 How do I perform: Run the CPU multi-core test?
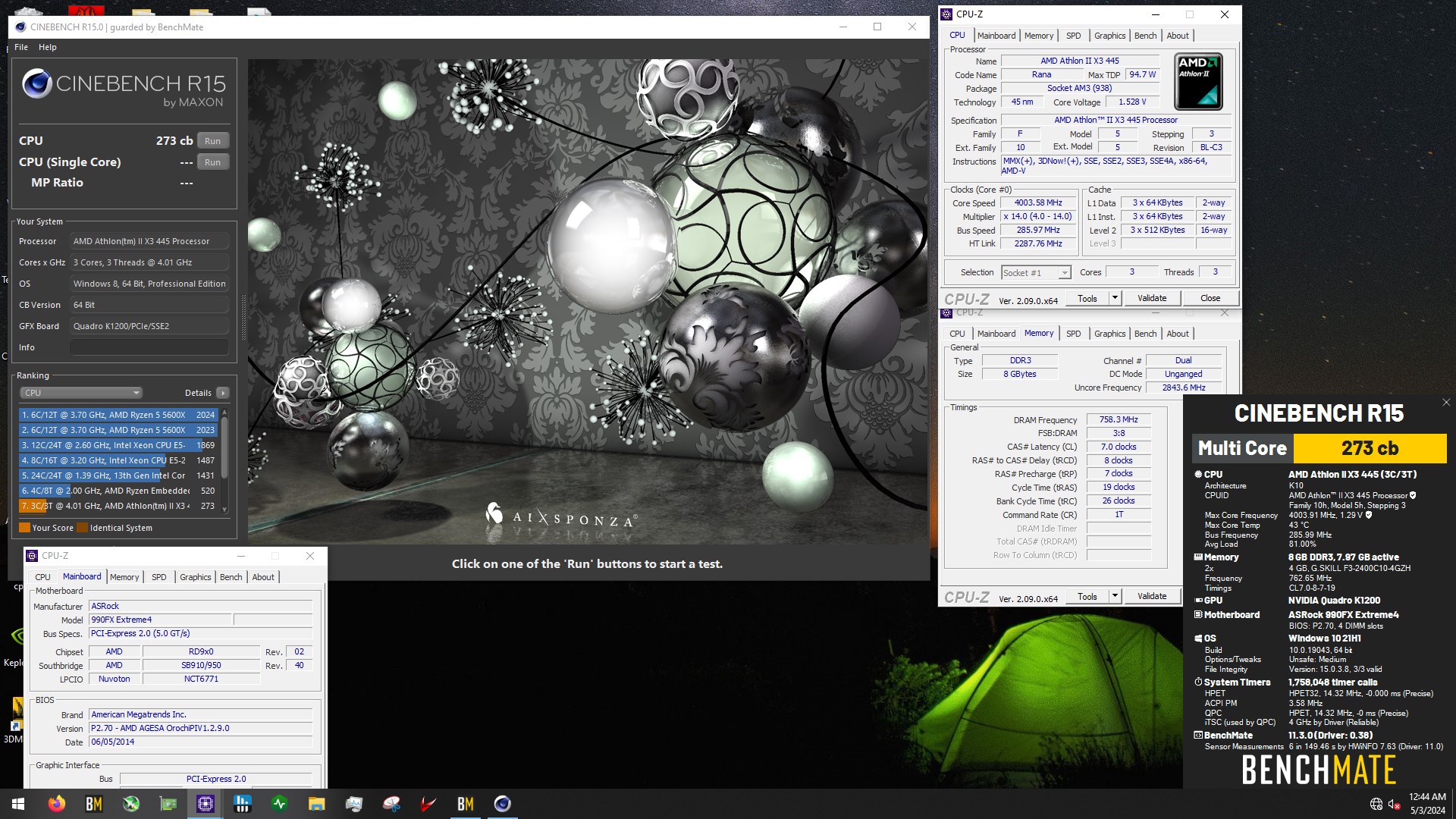coord(213,141)
